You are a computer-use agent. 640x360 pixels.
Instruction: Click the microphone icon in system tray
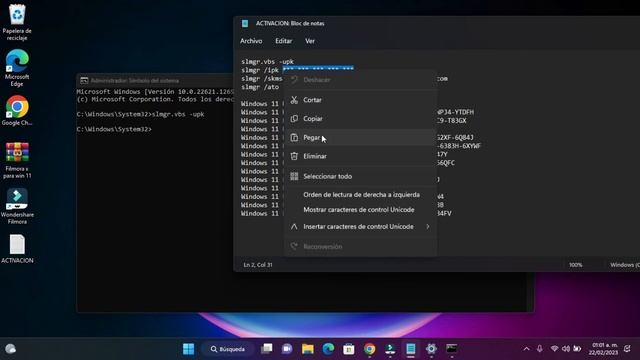[x=540, y=349]
